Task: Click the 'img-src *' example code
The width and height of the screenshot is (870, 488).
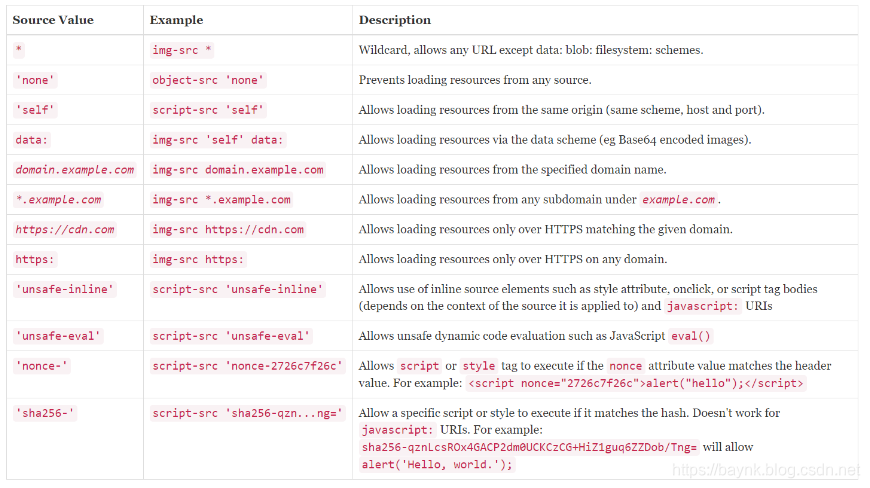Action: 182,50
